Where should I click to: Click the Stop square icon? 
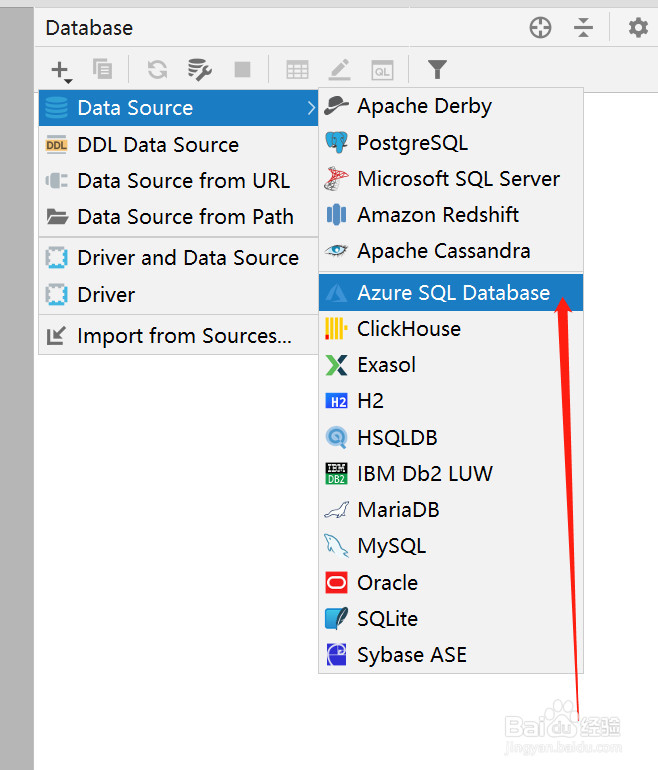pyautogui.click(x=243, y=69)
